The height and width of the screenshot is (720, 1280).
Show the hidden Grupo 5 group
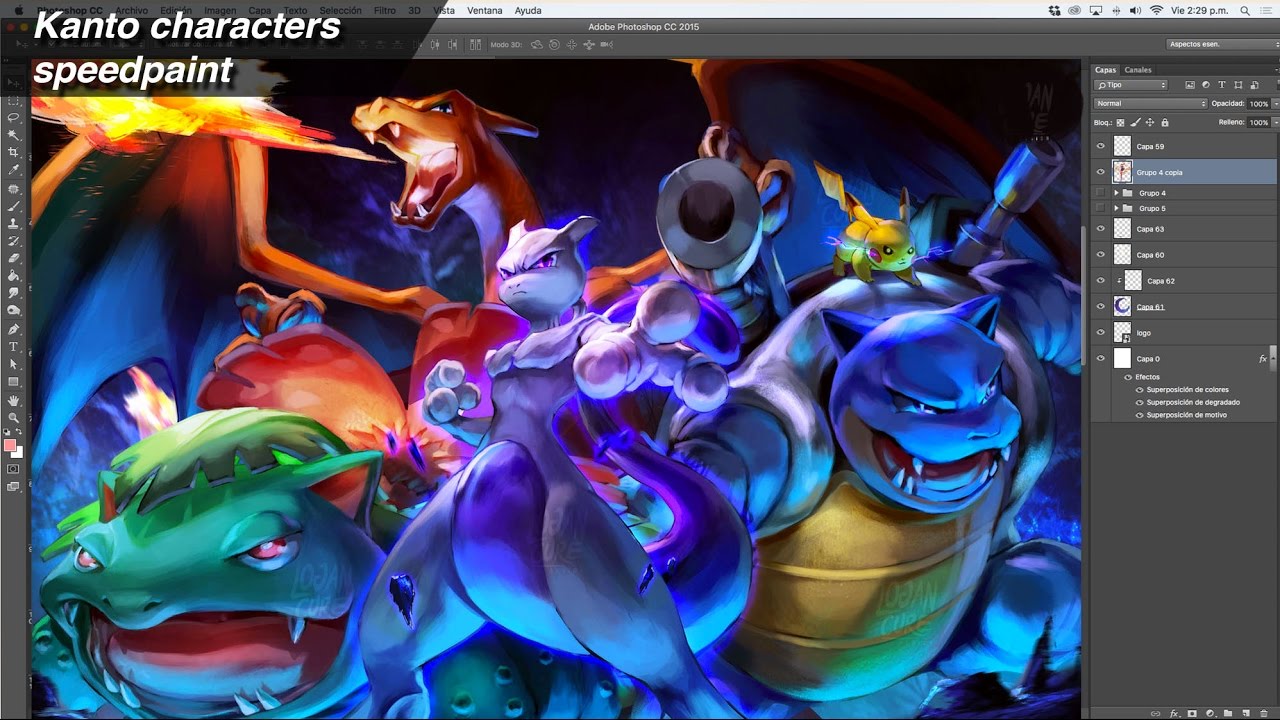click(1101, 208)
